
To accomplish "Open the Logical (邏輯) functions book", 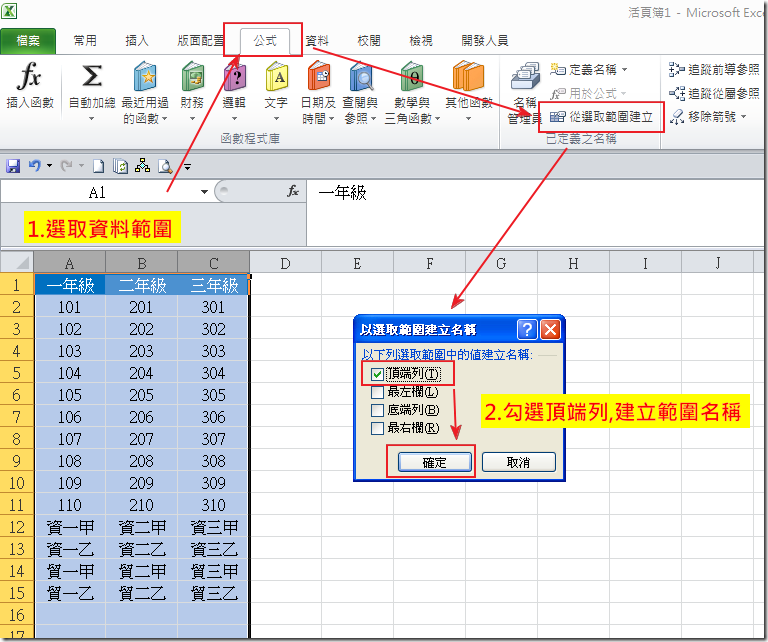I will click(235, 77).
